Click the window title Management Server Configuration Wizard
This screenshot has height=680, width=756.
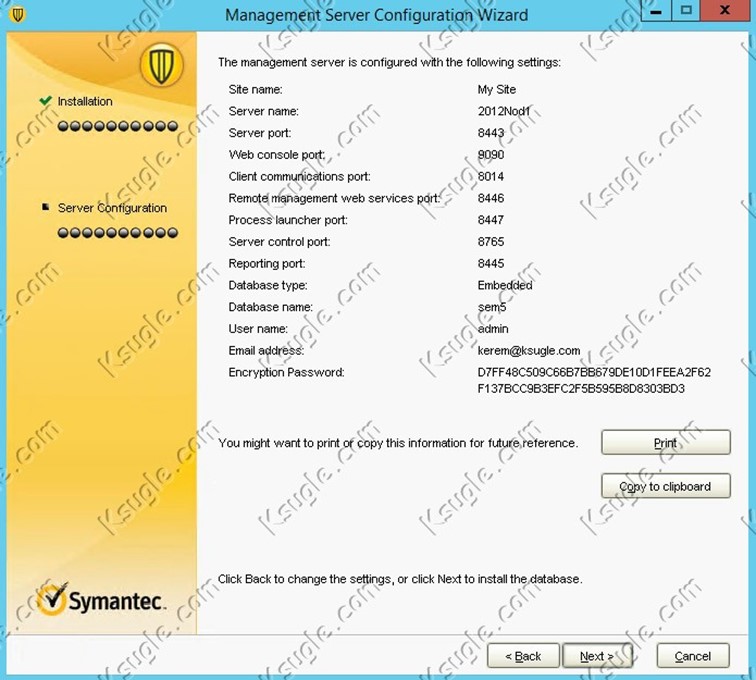(x=377, y=15)
